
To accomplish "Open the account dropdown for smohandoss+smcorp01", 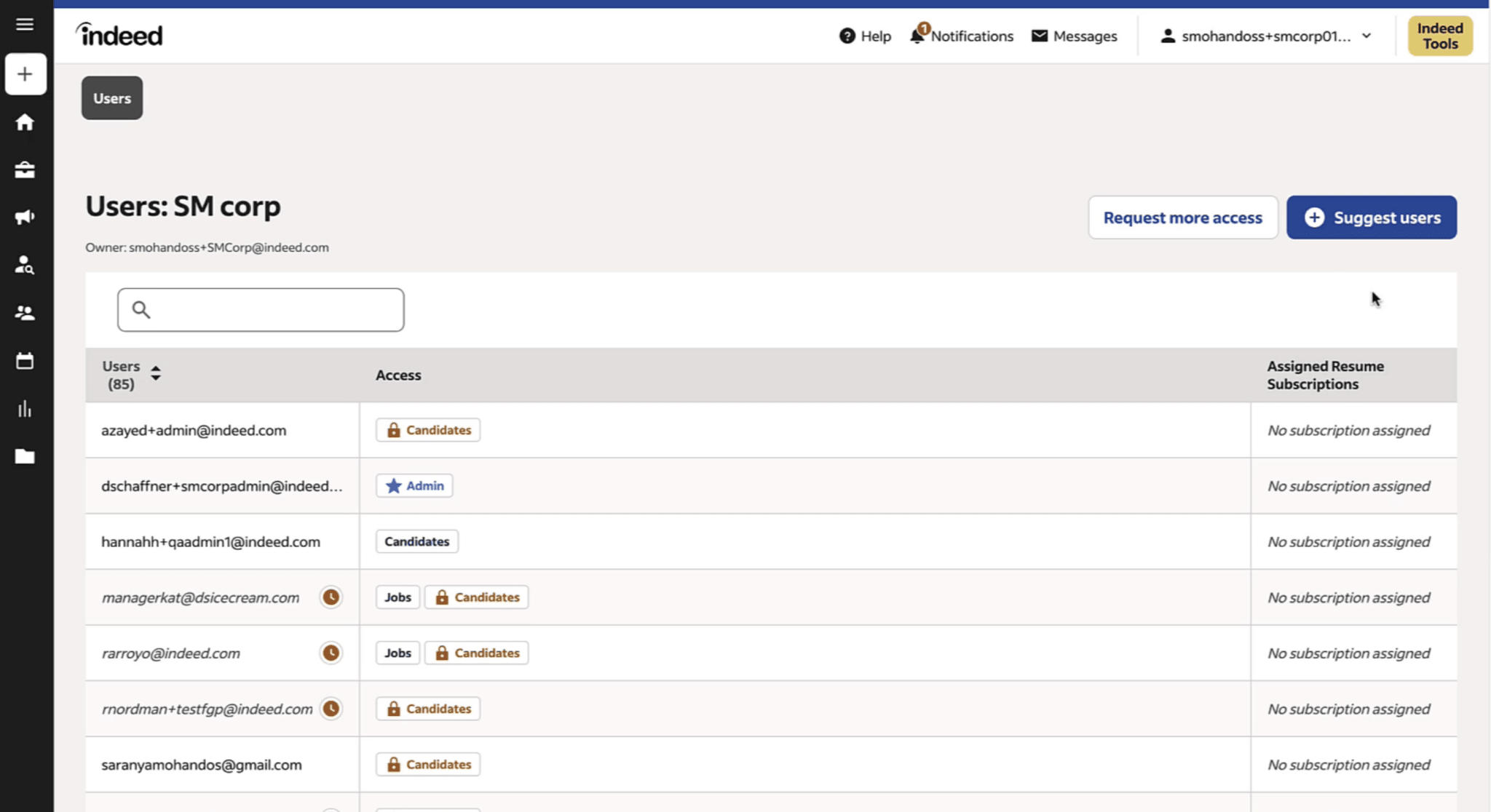I will (x=1267, y=36).
